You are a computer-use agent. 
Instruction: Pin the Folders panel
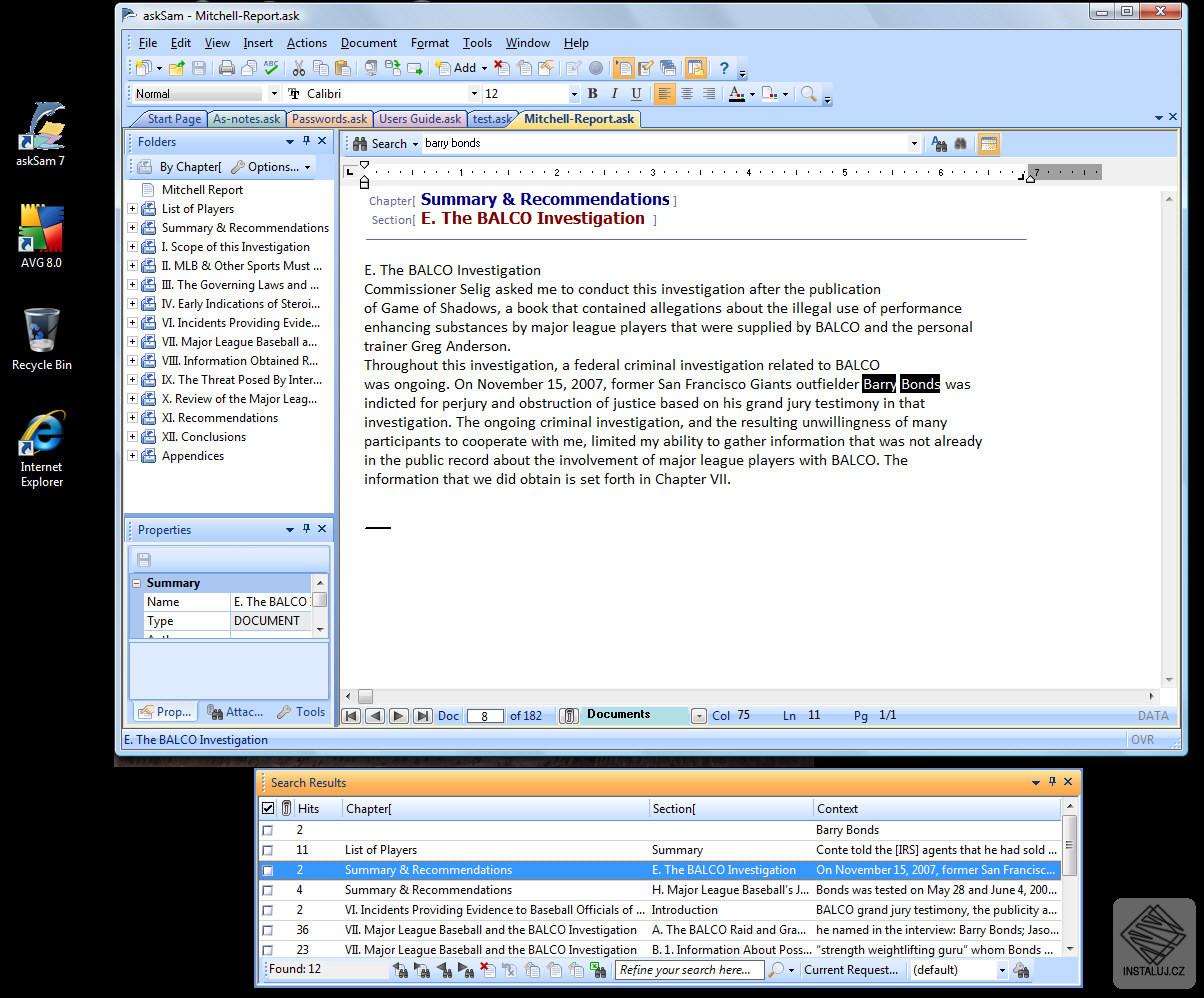306,141
